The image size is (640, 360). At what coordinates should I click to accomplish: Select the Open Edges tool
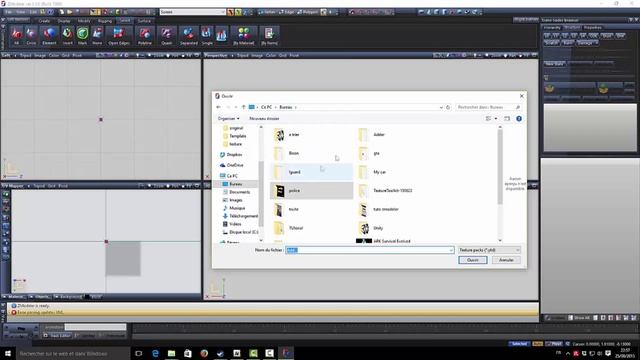point(119,36)
